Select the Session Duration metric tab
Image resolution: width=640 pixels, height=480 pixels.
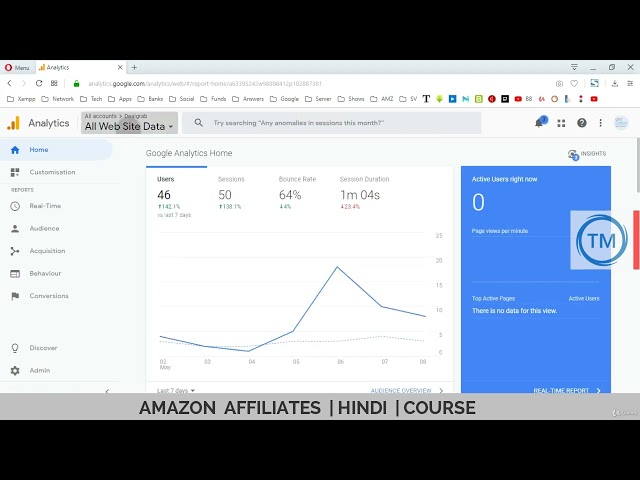[x=364, y=193]
